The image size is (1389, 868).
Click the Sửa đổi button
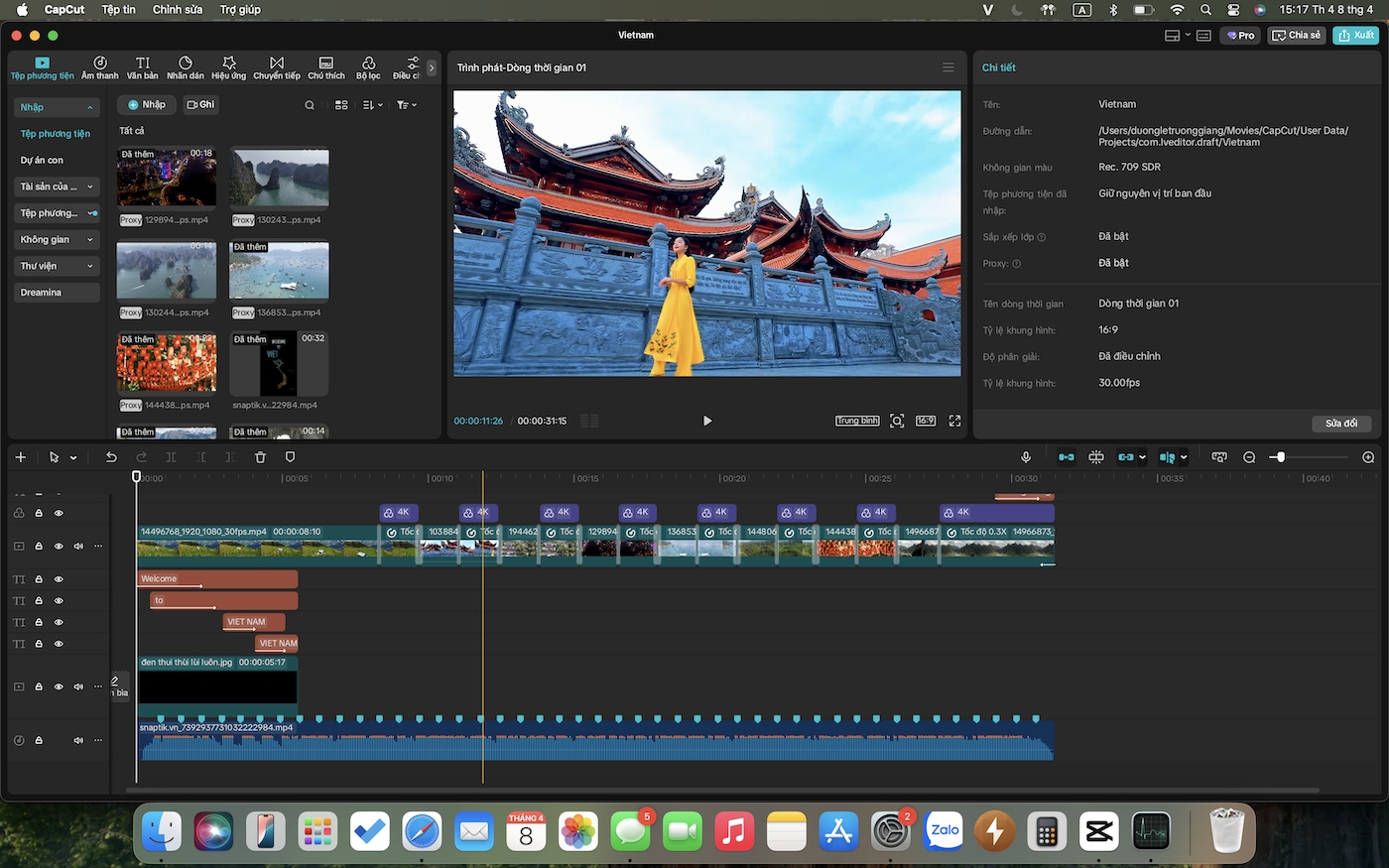1341,424
